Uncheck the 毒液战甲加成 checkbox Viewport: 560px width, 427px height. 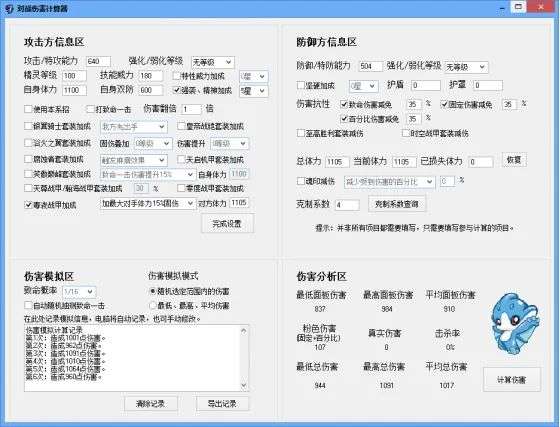pyautogui.click(x=28, y=205)
